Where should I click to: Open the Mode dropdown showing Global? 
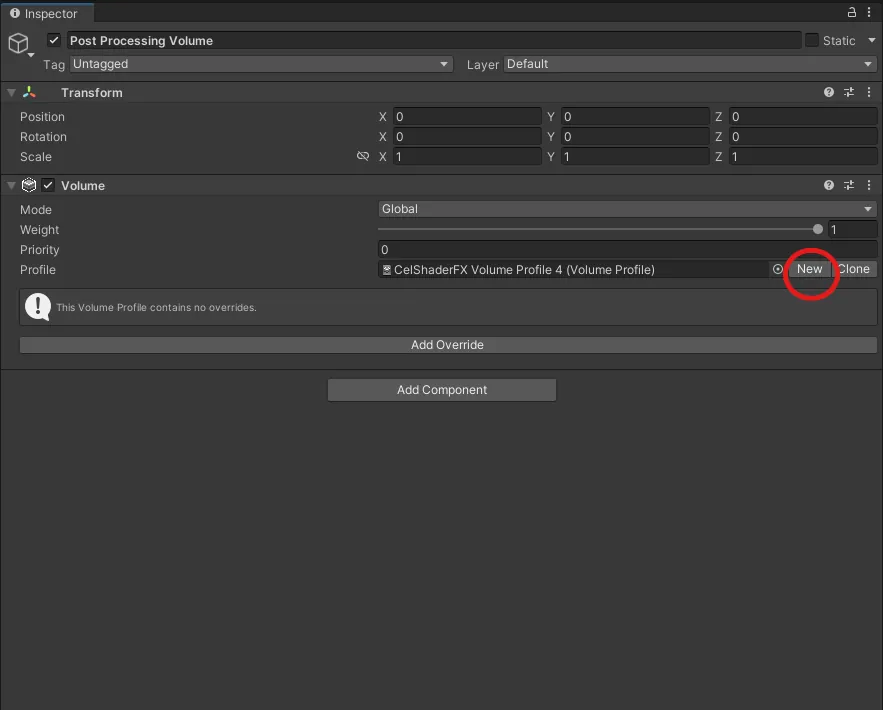[x=627, y=209]
